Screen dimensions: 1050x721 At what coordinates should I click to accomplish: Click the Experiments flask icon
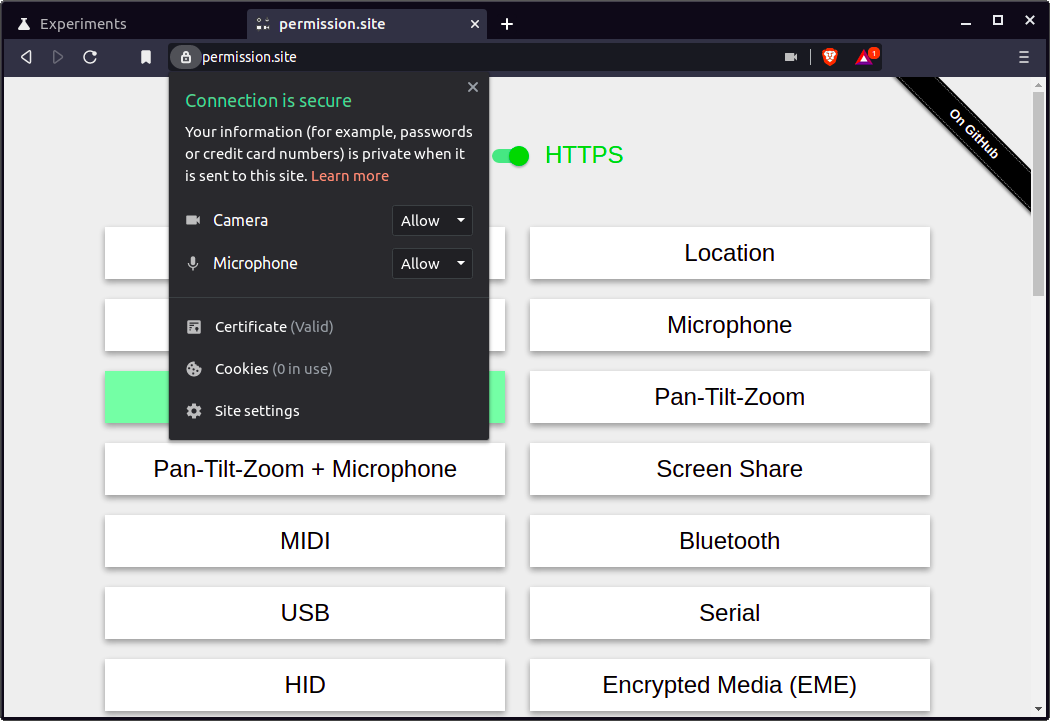[x=24, y=24]
